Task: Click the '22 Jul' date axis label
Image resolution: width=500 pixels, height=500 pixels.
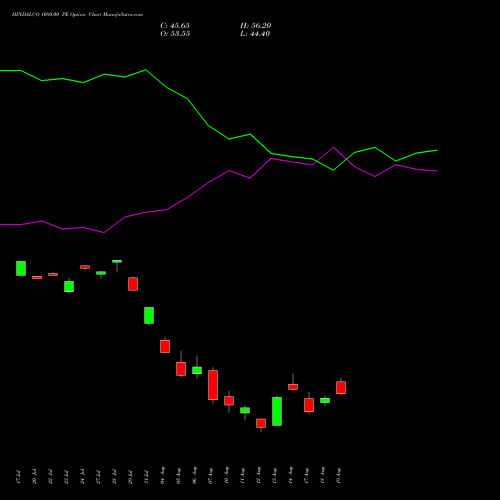Action: pyautogui.click(x=50, y=477)
